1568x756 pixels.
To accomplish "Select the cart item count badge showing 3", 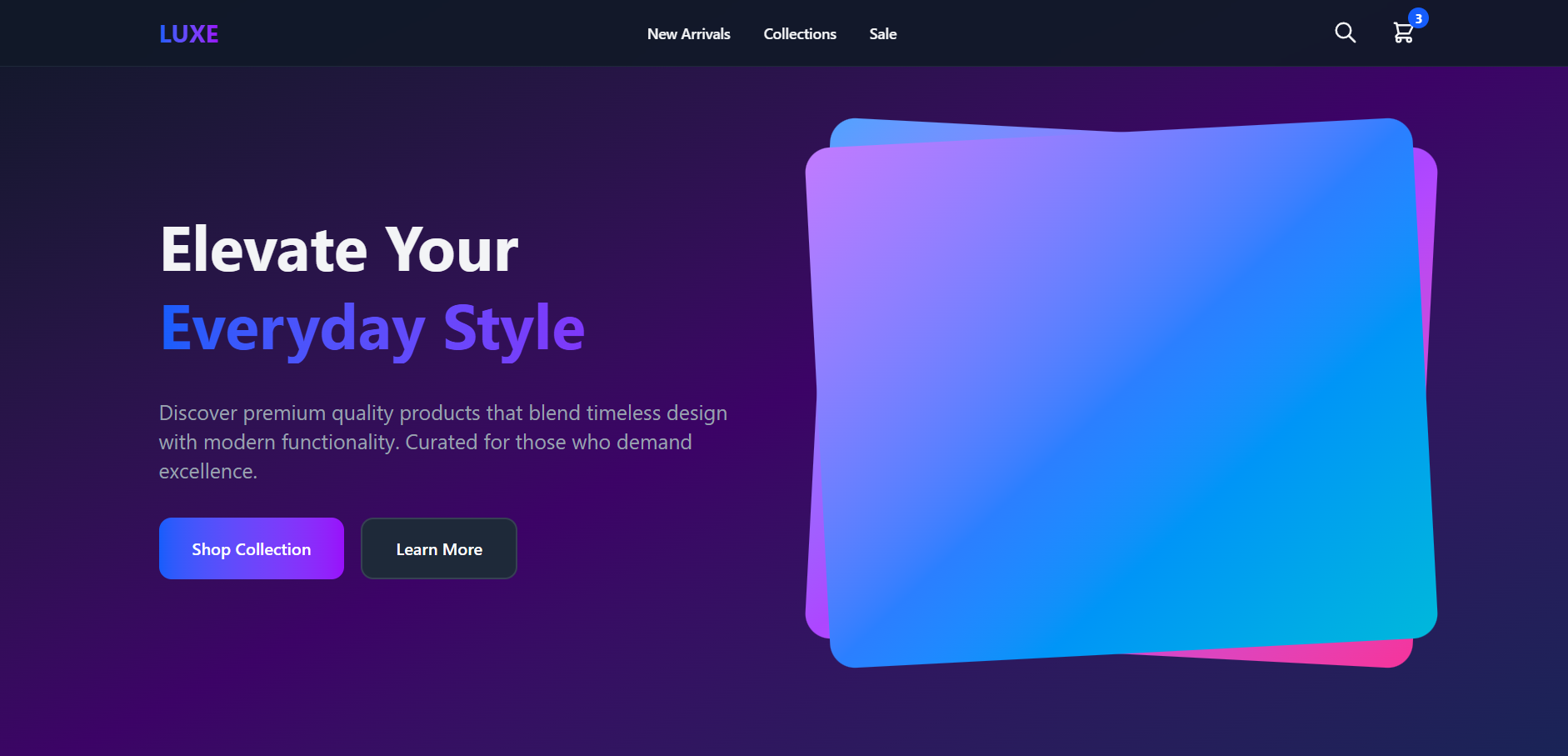I will click(1416, 17).
